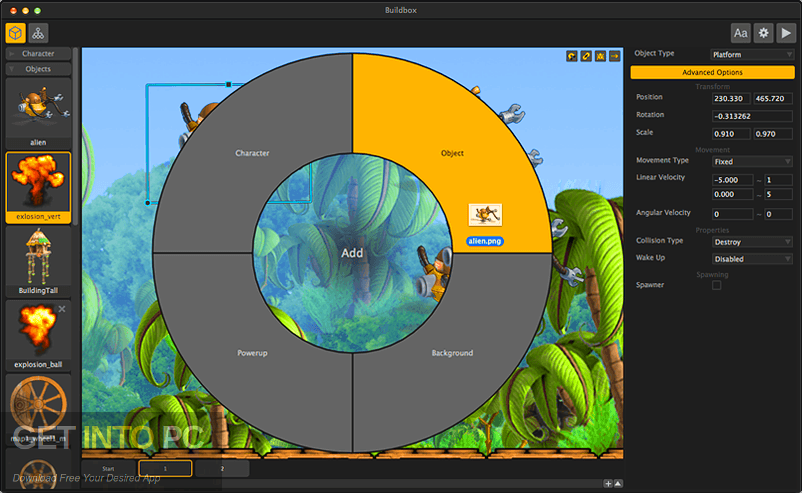Image resolution: width=802 pixels, height=493 pixels.
Task: Edit Linear Velocity range field showing 5
Action: tap(778, 194)
